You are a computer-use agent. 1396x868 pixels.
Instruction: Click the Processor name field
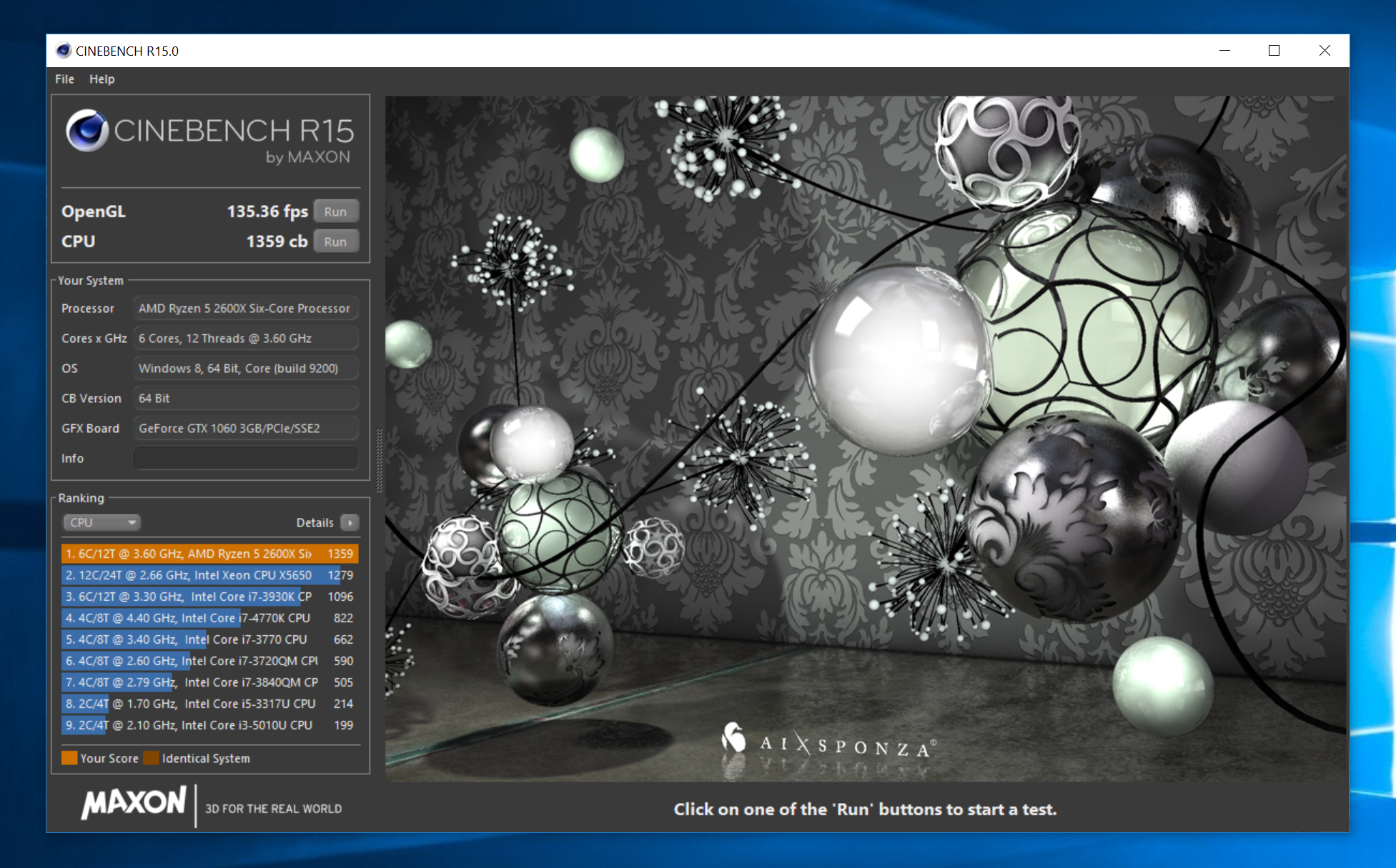coord(245,309)
